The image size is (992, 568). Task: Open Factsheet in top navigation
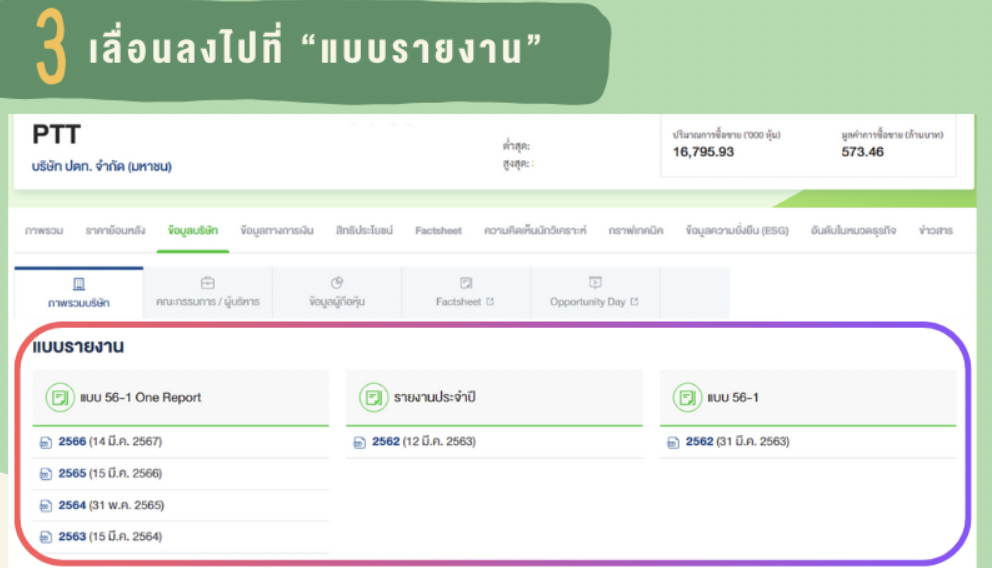point(438,231)
